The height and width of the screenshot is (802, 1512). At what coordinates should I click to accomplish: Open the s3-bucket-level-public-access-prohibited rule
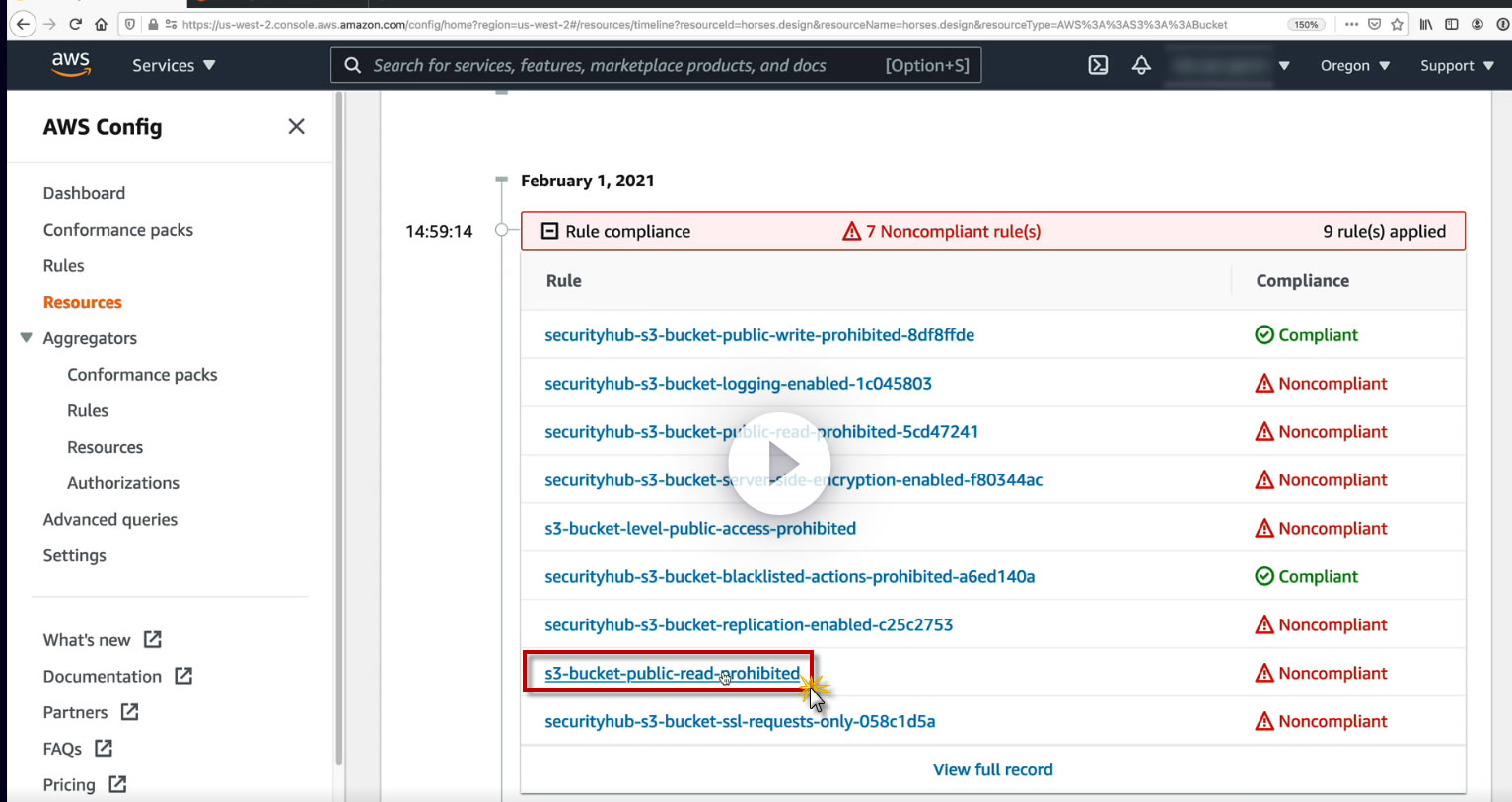coord(700,529)
